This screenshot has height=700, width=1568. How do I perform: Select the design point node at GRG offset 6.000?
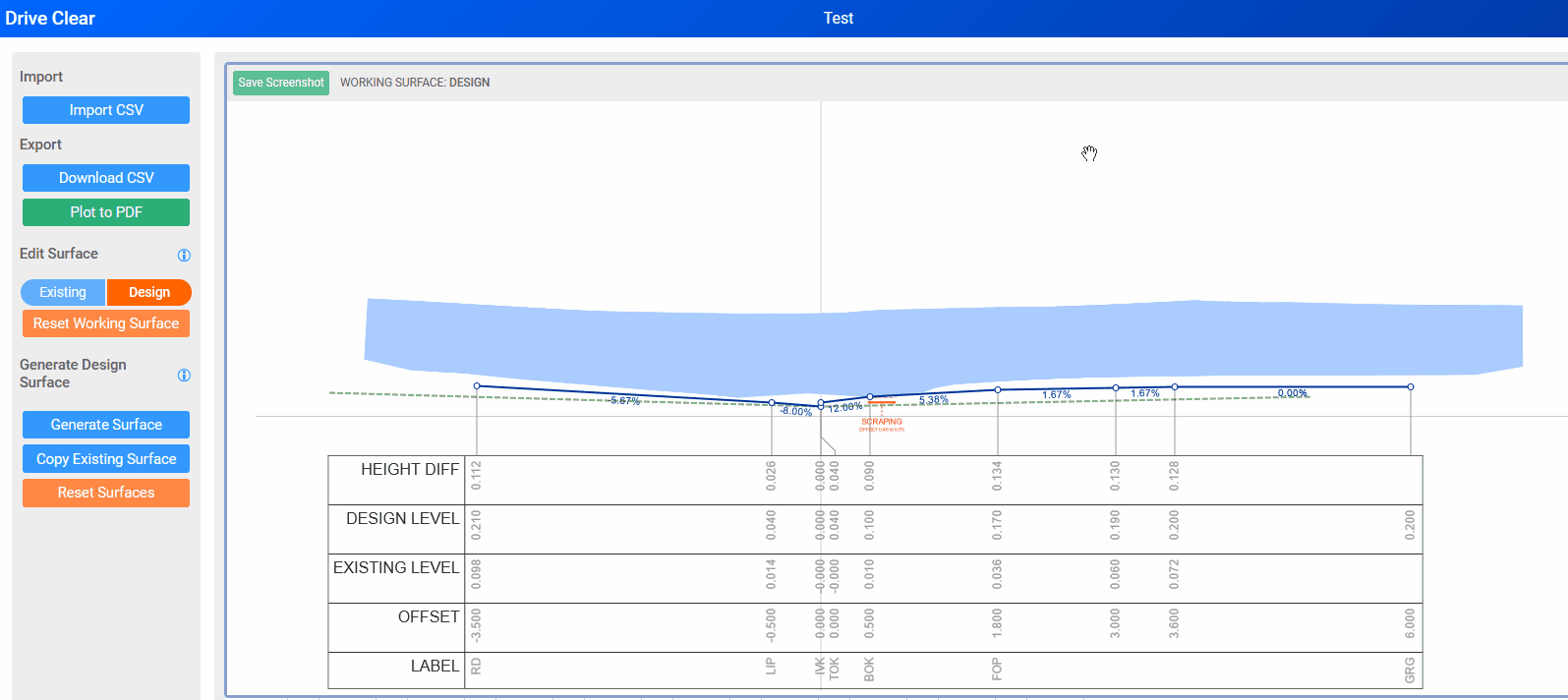(1410, 386)
